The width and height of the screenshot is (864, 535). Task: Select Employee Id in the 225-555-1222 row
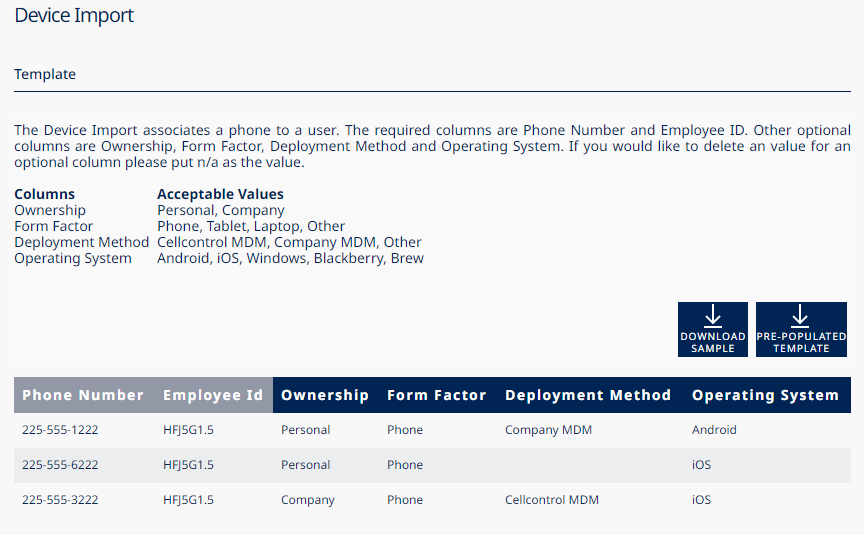[188, 430]
